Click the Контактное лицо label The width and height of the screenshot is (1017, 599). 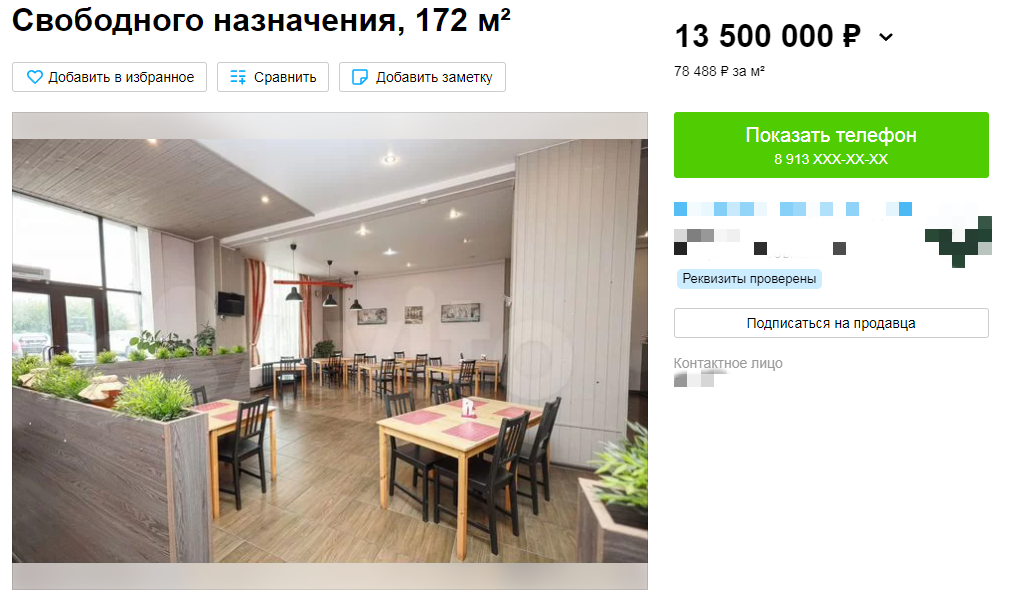point(728,363)
